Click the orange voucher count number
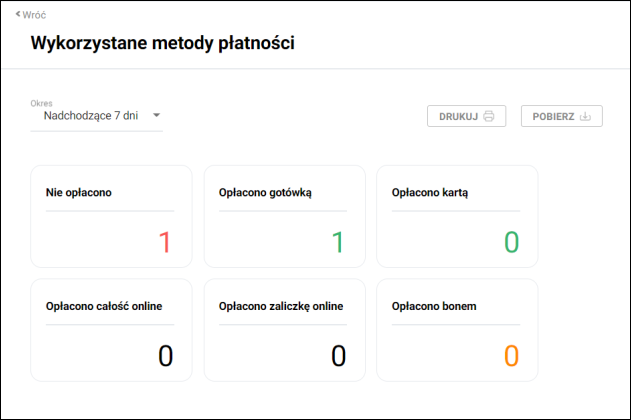Viewport: 631px width, 420px height. click(x=511, y=355)
